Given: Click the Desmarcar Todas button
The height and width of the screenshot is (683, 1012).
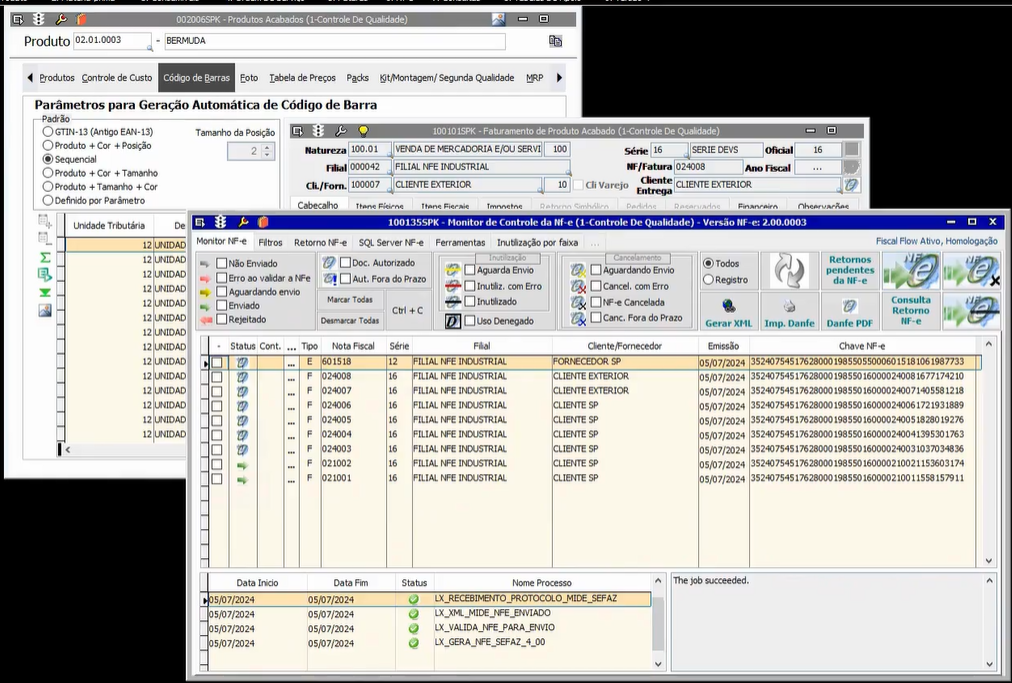Looking at the screenshot, I should [x=349, y=321].
